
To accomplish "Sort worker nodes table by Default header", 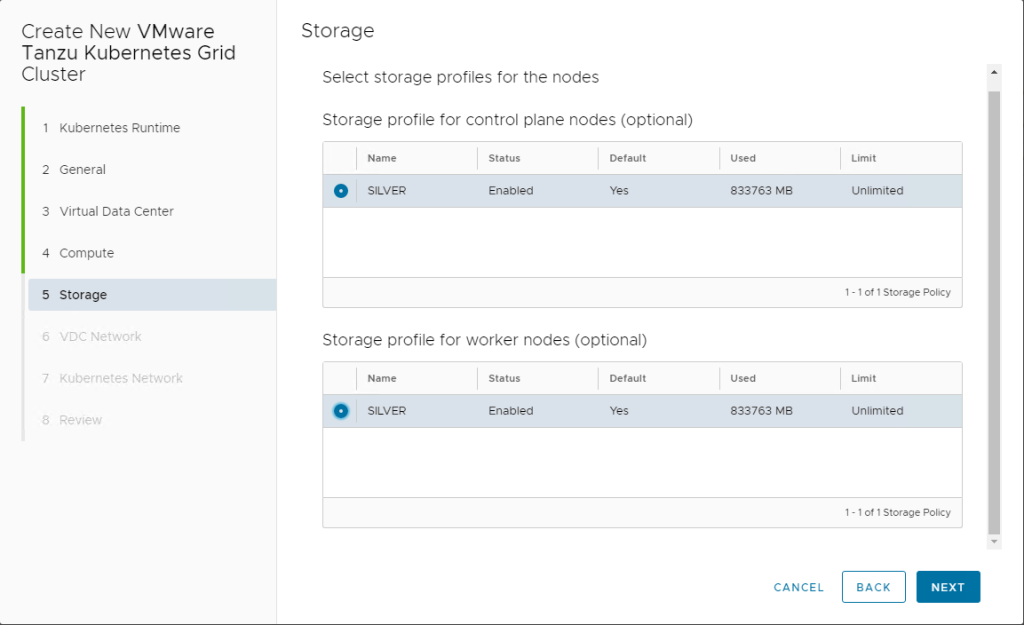I will point(628,378).
